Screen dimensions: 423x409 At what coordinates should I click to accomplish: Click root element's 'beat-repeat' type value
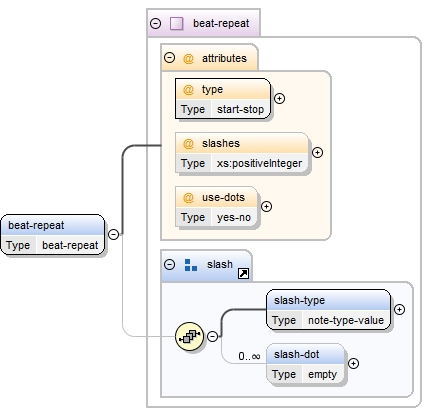tap(70, 245)
